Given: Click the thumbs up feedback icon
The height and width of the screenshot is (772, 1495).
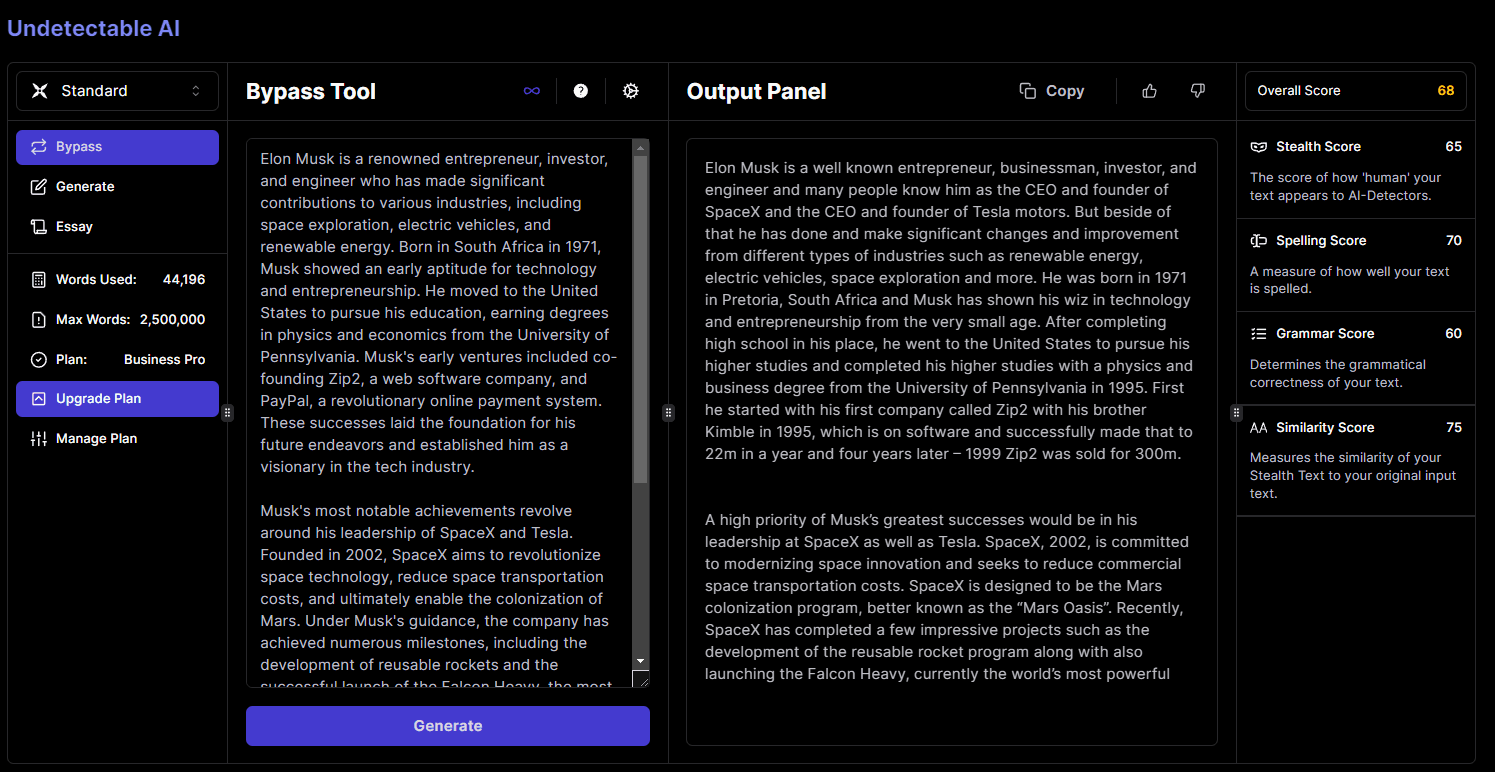Looking at the screenshot, I should 1149,91.
